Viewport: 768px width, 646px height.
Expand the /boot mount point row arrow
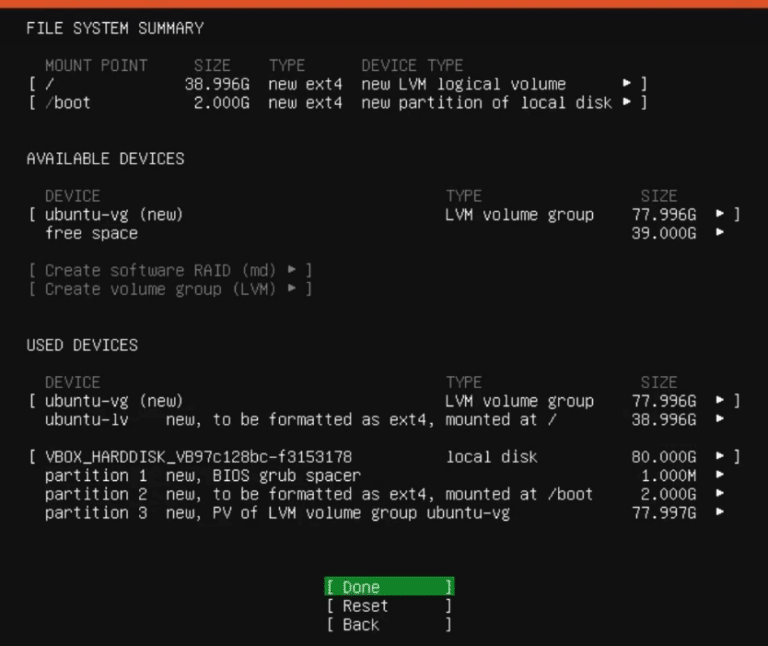(627, 103)
